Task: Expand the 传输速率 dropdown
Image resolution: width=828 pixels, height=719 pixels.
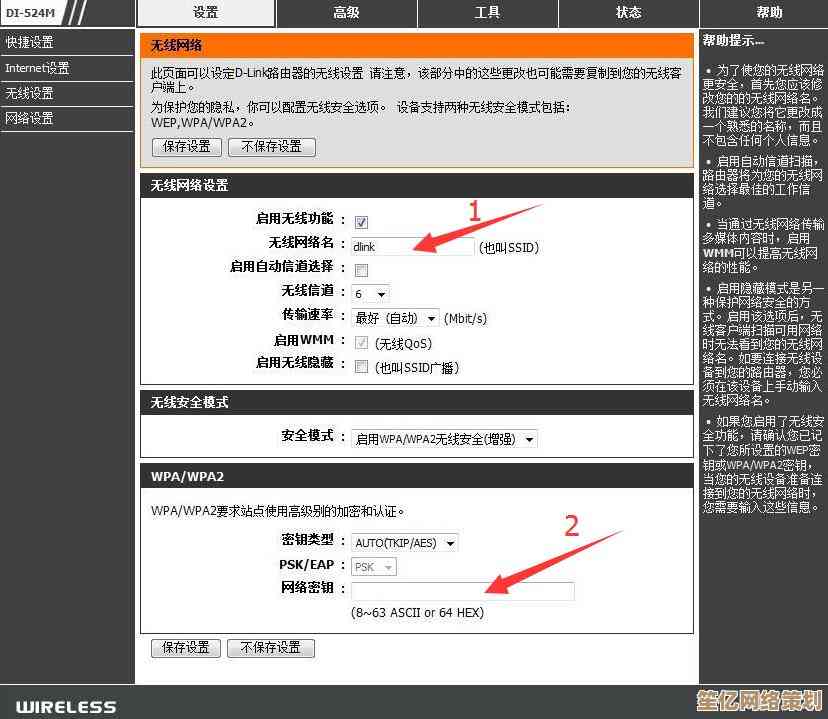Action: (x=396, y=318)
